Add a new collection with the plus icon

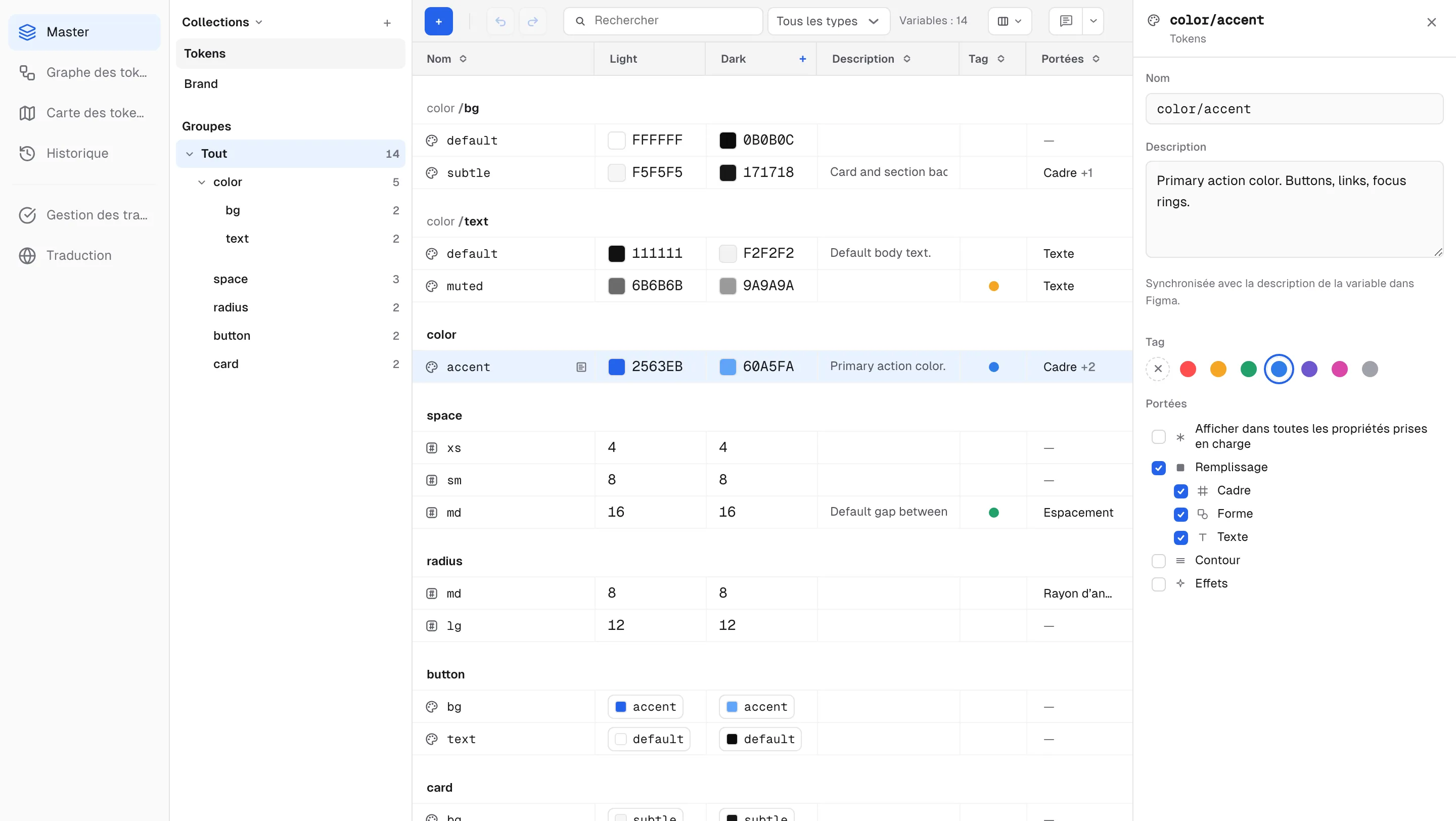coord(387,23)
